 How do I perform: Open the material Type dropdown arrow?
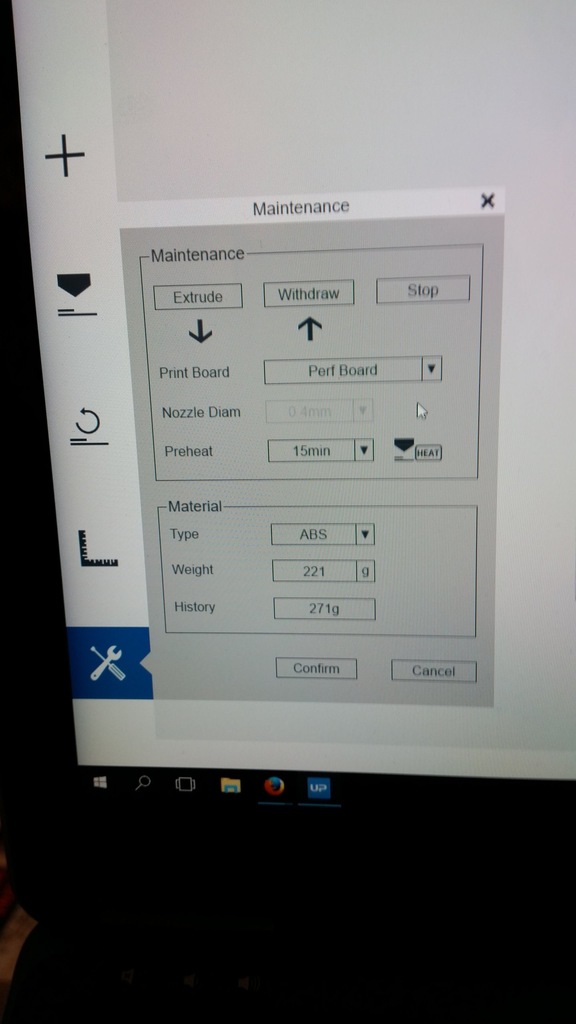point(365,534)
